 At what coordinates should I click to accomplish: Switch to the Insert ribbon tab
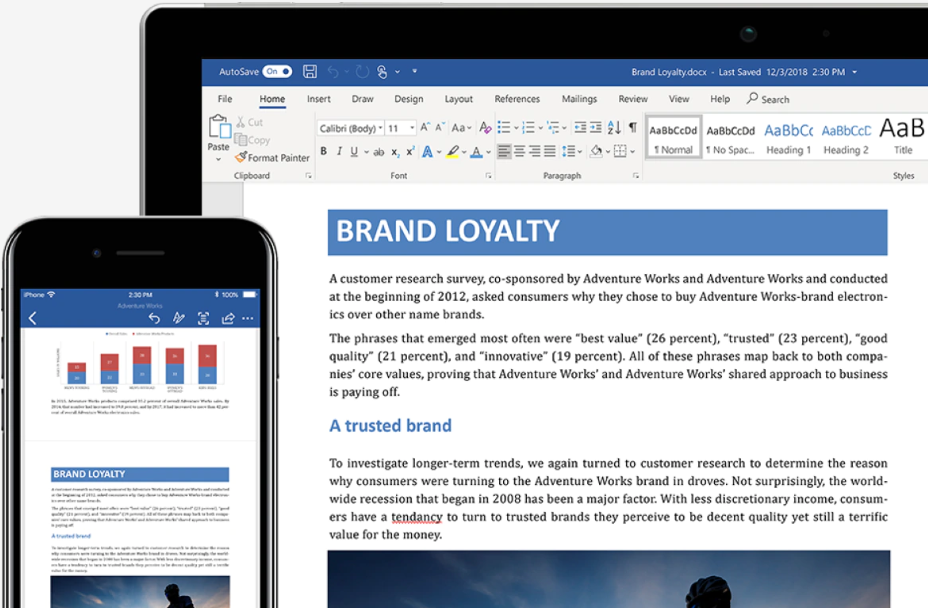(319, 99)
